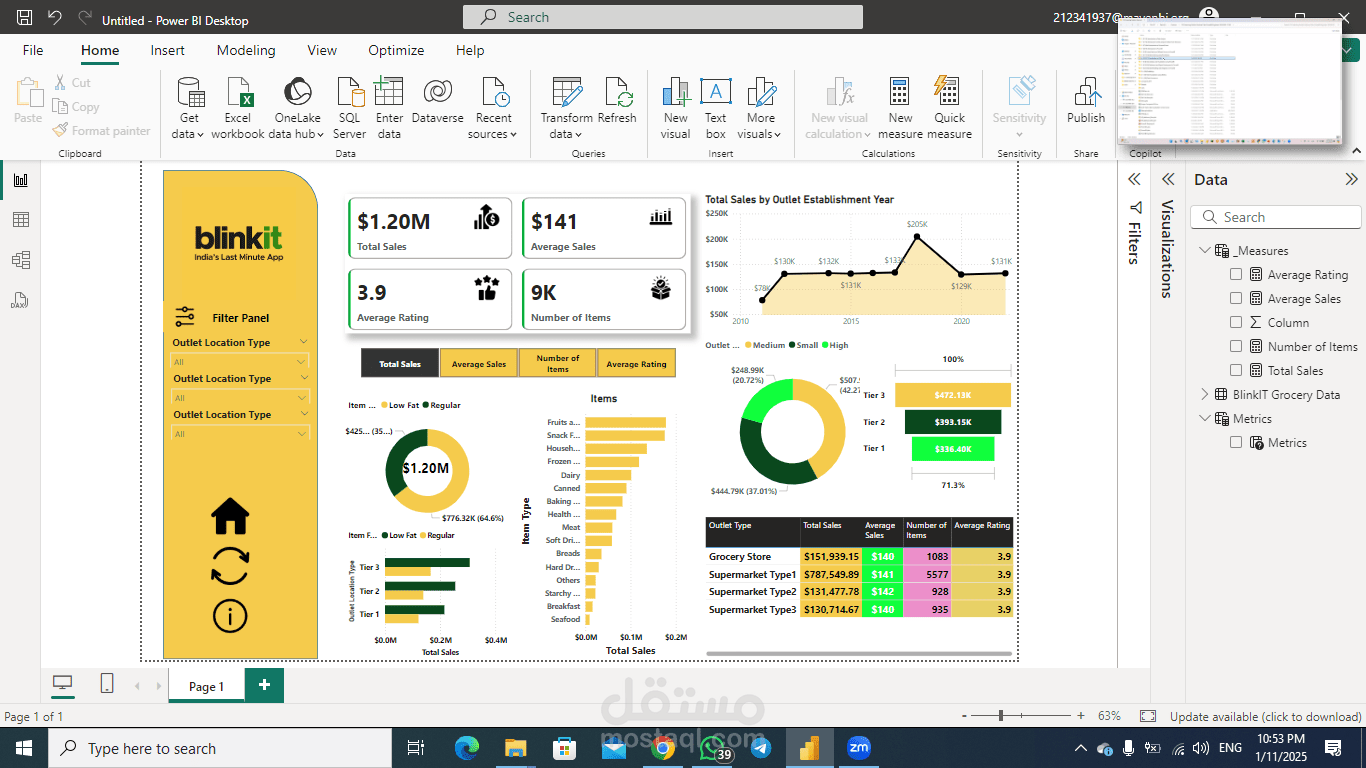1366x768 pixels.
Task: Switch to the Modeling ribbon tab
Action: click(246, 50)
